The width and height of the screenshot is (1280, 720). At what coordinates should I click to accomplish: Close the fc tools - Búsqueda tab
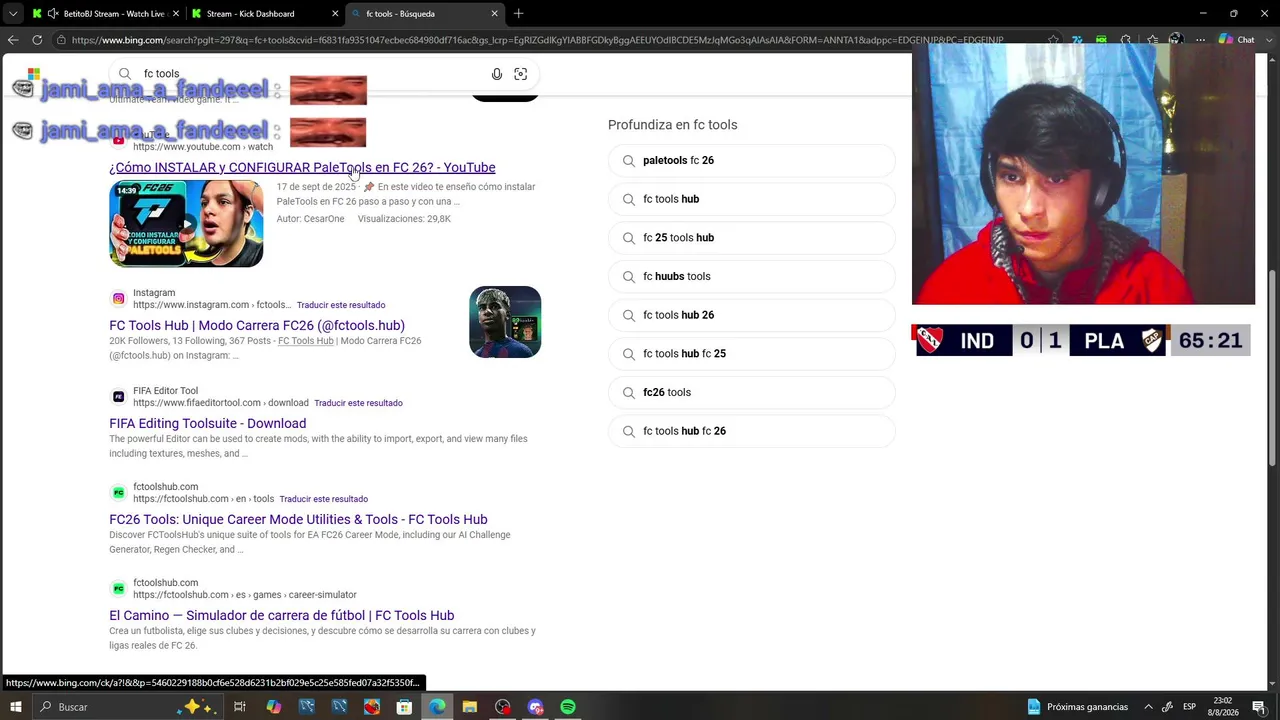click(494, 14)
